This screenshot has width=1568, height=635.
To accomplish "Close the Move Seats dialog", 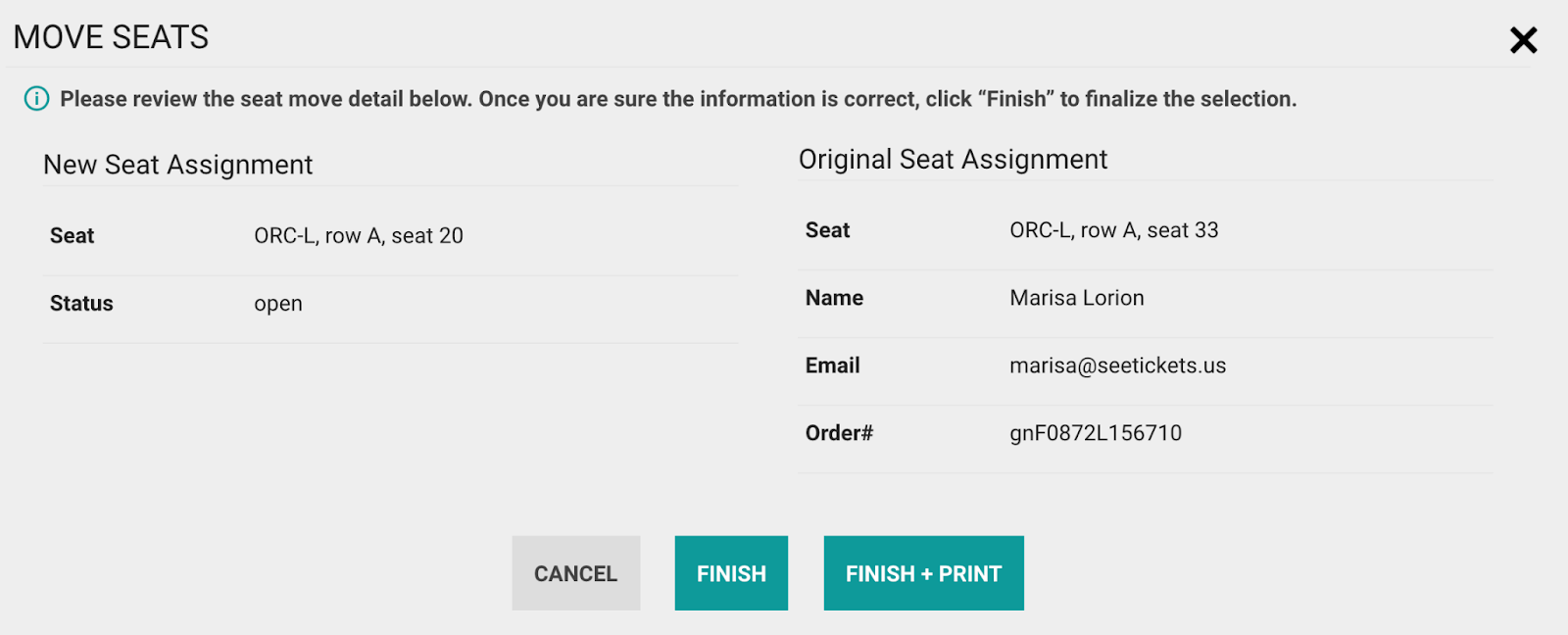I will [1523, 40].
